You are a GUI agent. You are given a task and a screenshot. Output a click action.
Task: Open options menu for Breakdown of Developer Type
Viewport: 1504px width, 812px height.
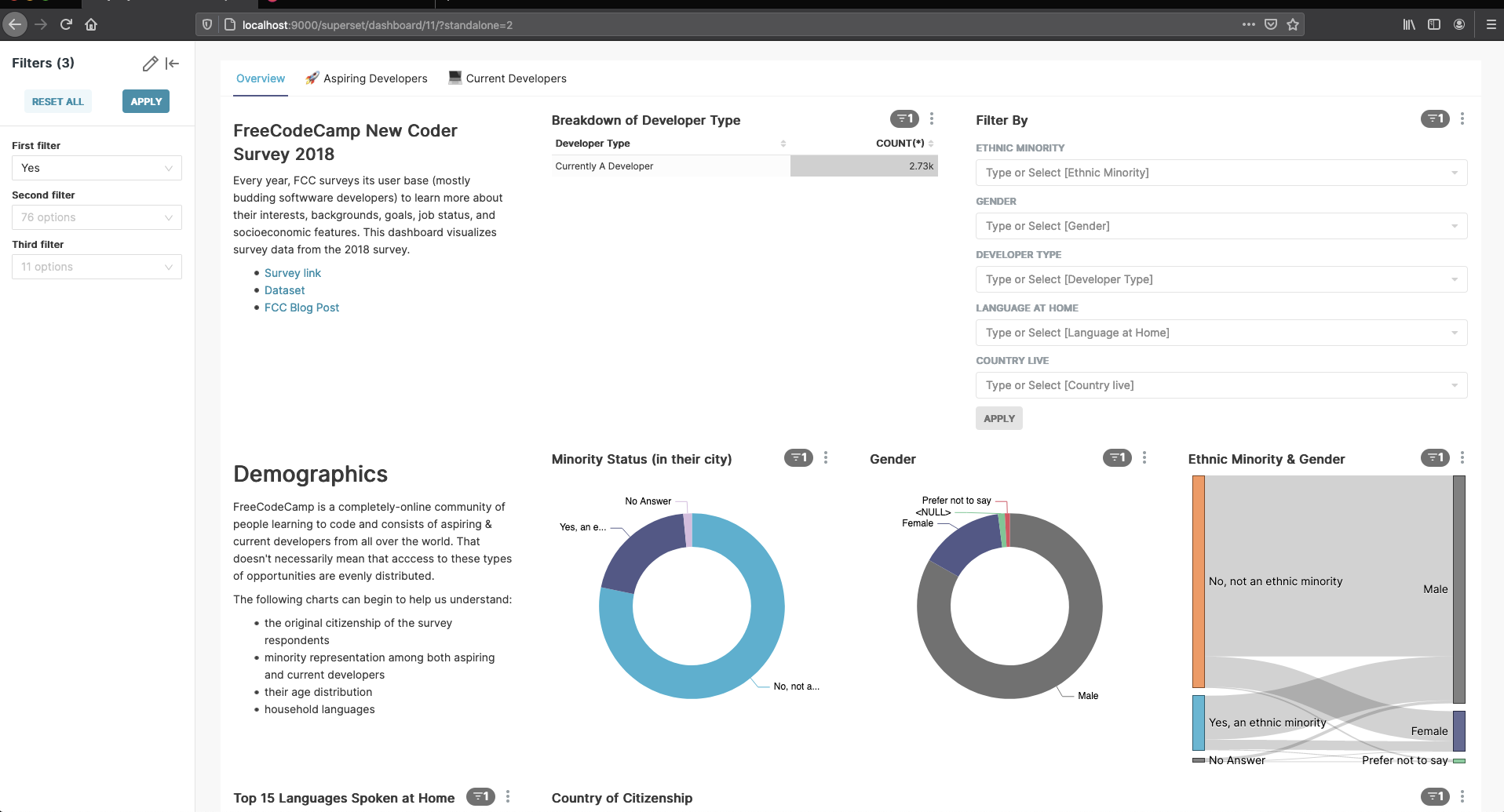point(932,118)
